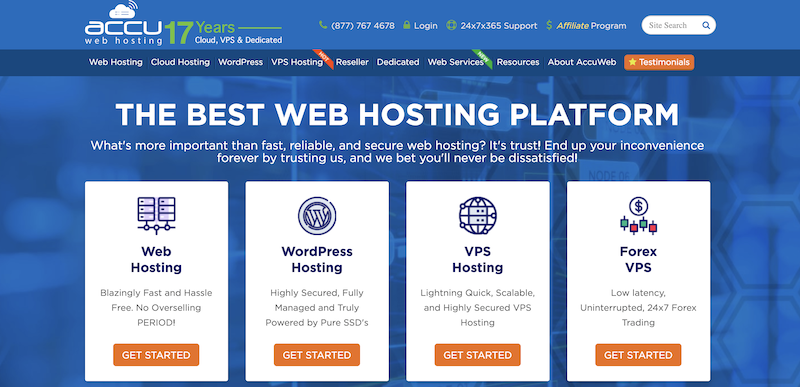Image resolution: width=800 pixels, height=387 pixels.
Task: Click the orange Testimonials button
Action: [659, 62]
